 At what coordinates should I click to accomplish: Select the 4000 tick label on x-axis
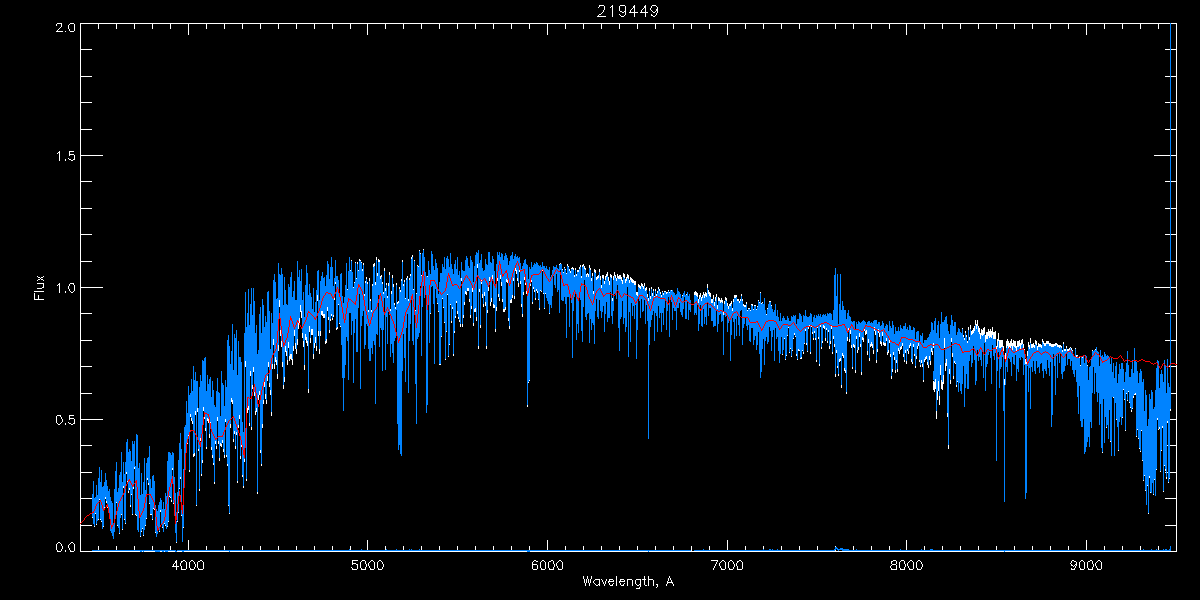pos(188,565)
